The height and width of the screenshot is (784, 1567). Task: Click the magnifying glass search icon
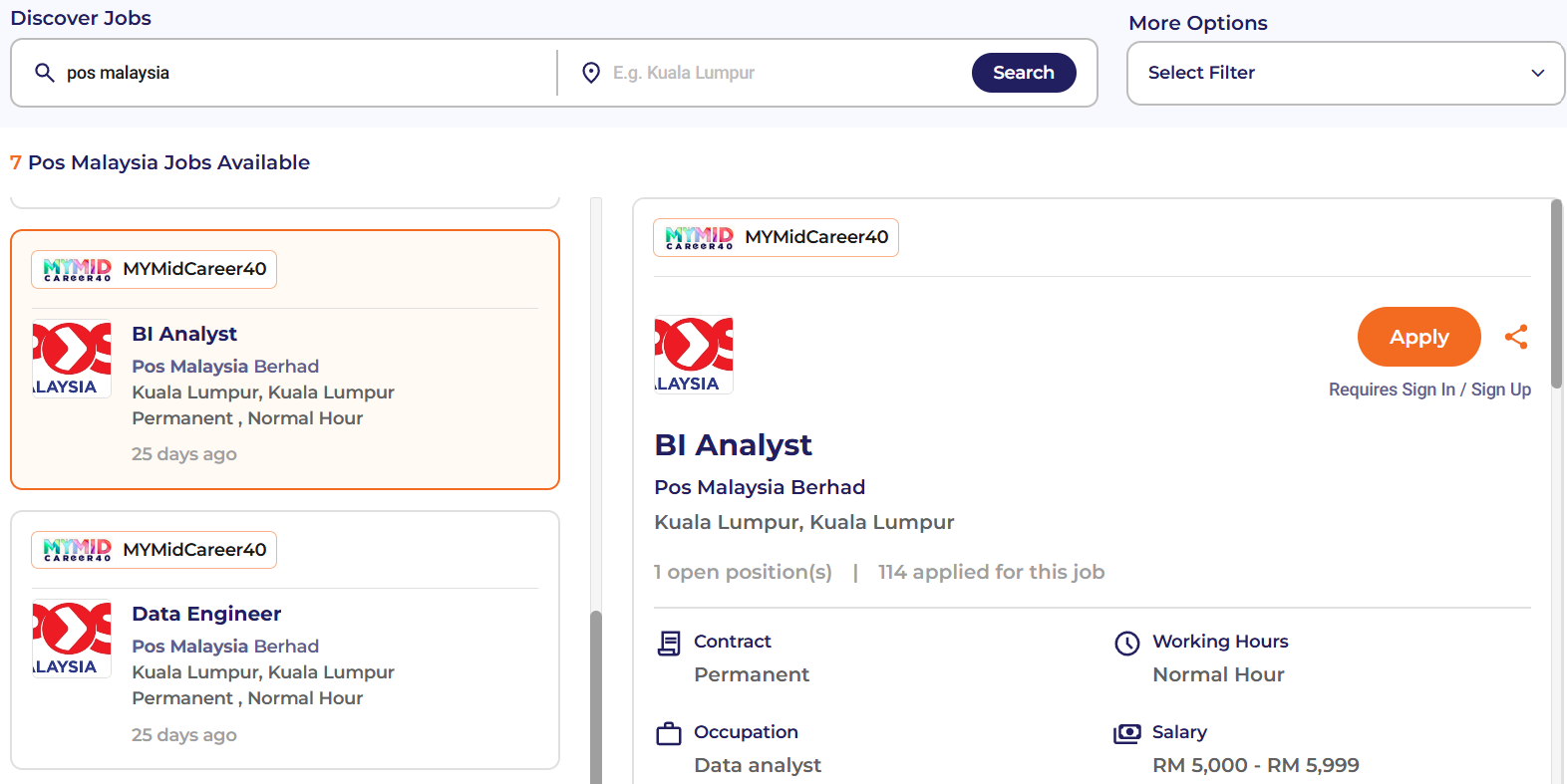(45, 73)
